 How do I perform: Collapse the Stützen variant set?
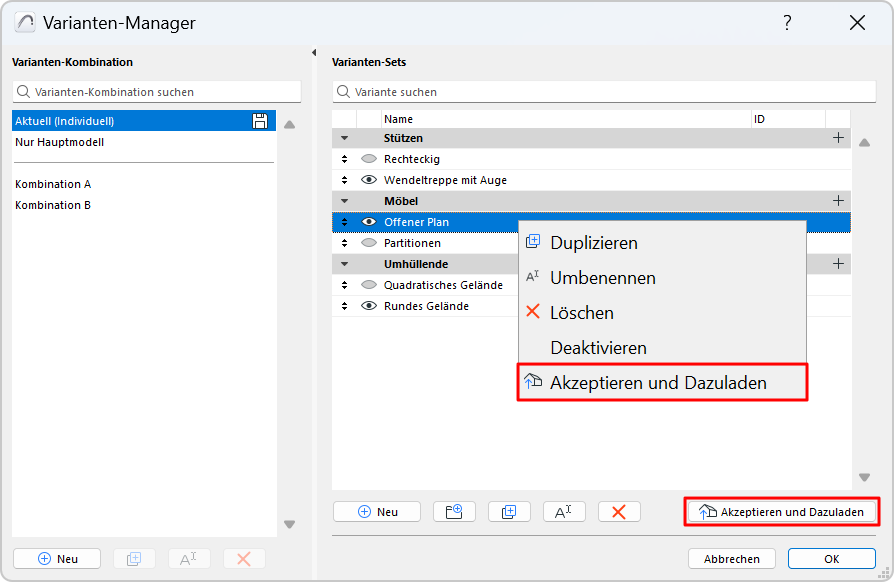coord(345,138)
